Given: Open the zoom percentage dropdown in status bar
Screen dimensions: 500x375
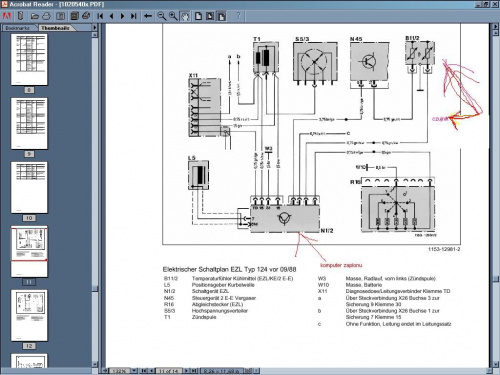Looking at the screenshot, I should coord(134,370).
